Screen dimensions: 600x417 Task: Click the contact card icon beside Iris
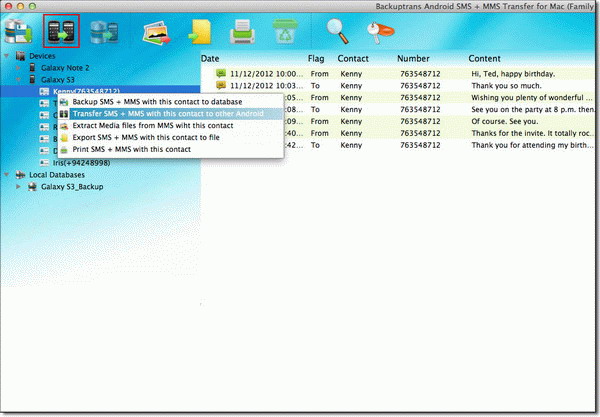pyautogui.click(x=44, y=163)
